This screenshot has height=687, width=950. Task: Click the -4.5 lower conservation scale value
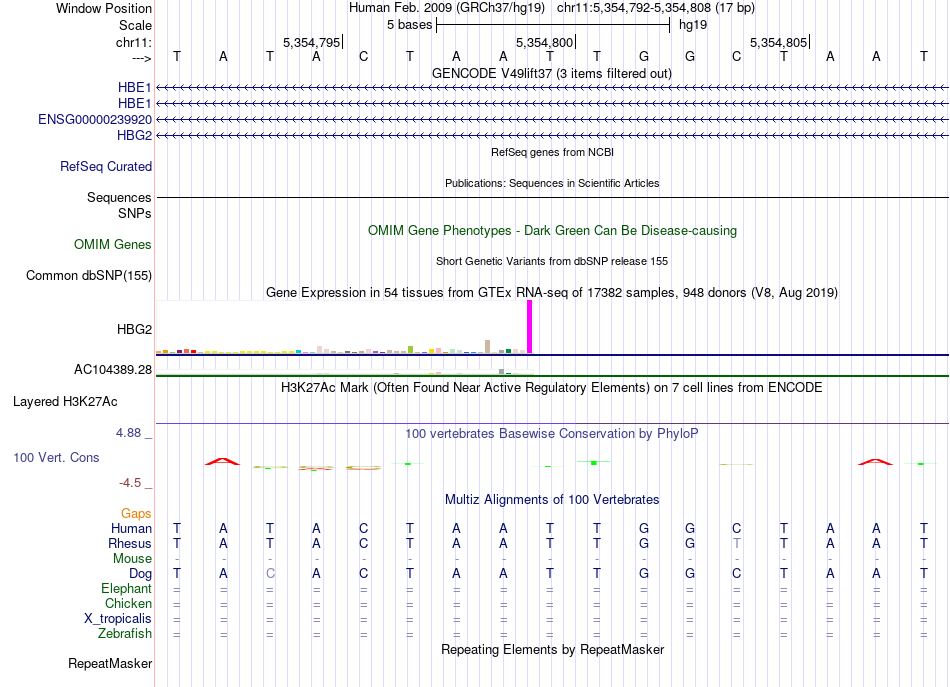click(x=130, y=483)
